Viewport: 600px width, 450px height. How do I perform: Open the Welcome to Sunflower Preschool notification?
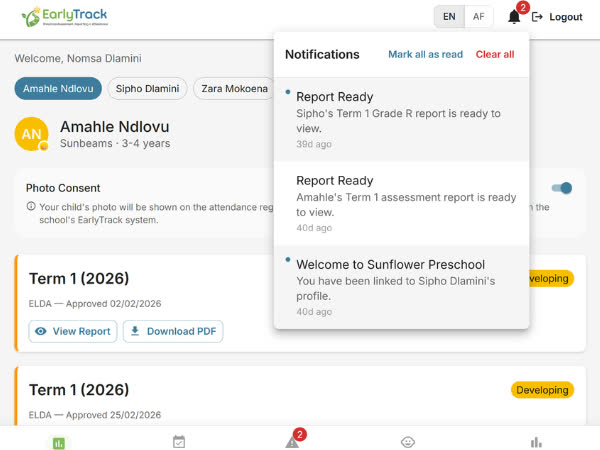[x=401, y=287]
